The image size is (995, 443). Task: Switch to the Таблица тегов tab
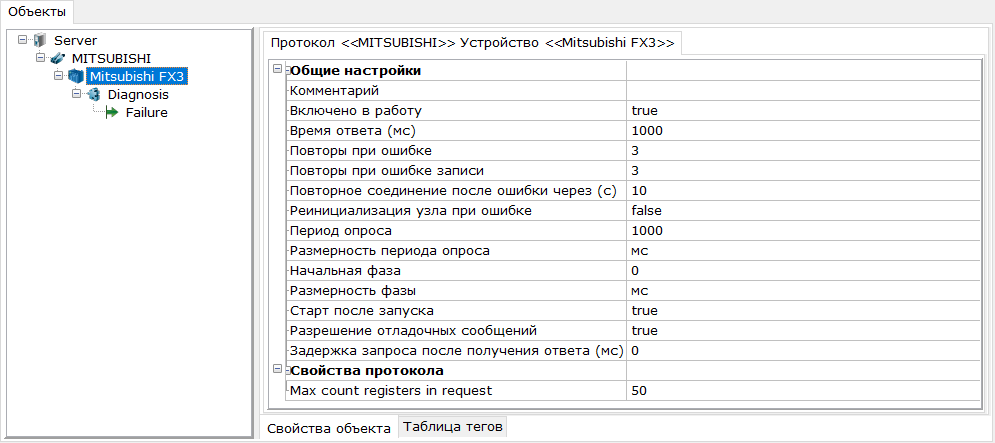(x=453, y=426)
